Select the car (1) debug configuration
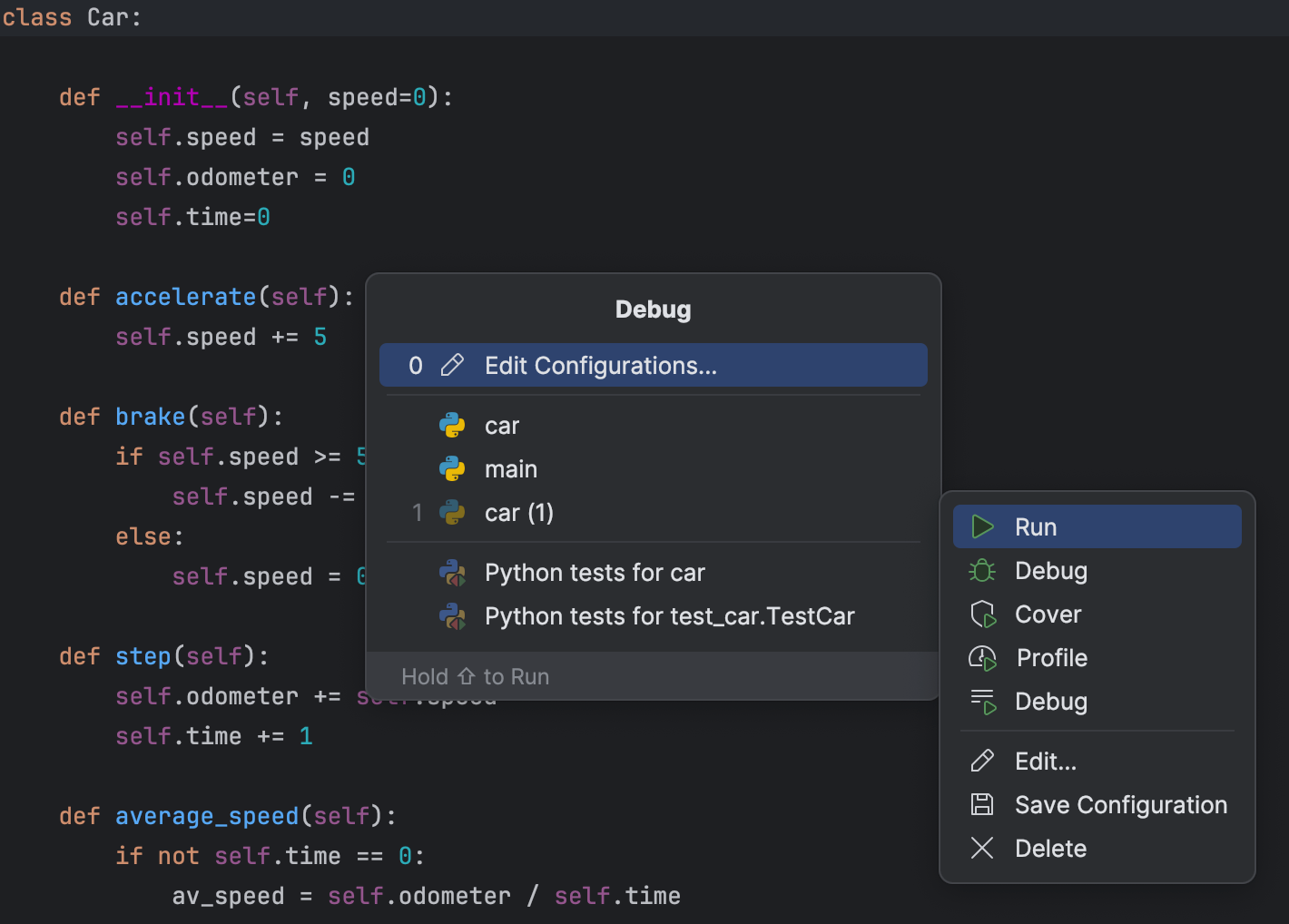Screen dimensions: 1289x924 pyautogui.click(x=518, y=512)
